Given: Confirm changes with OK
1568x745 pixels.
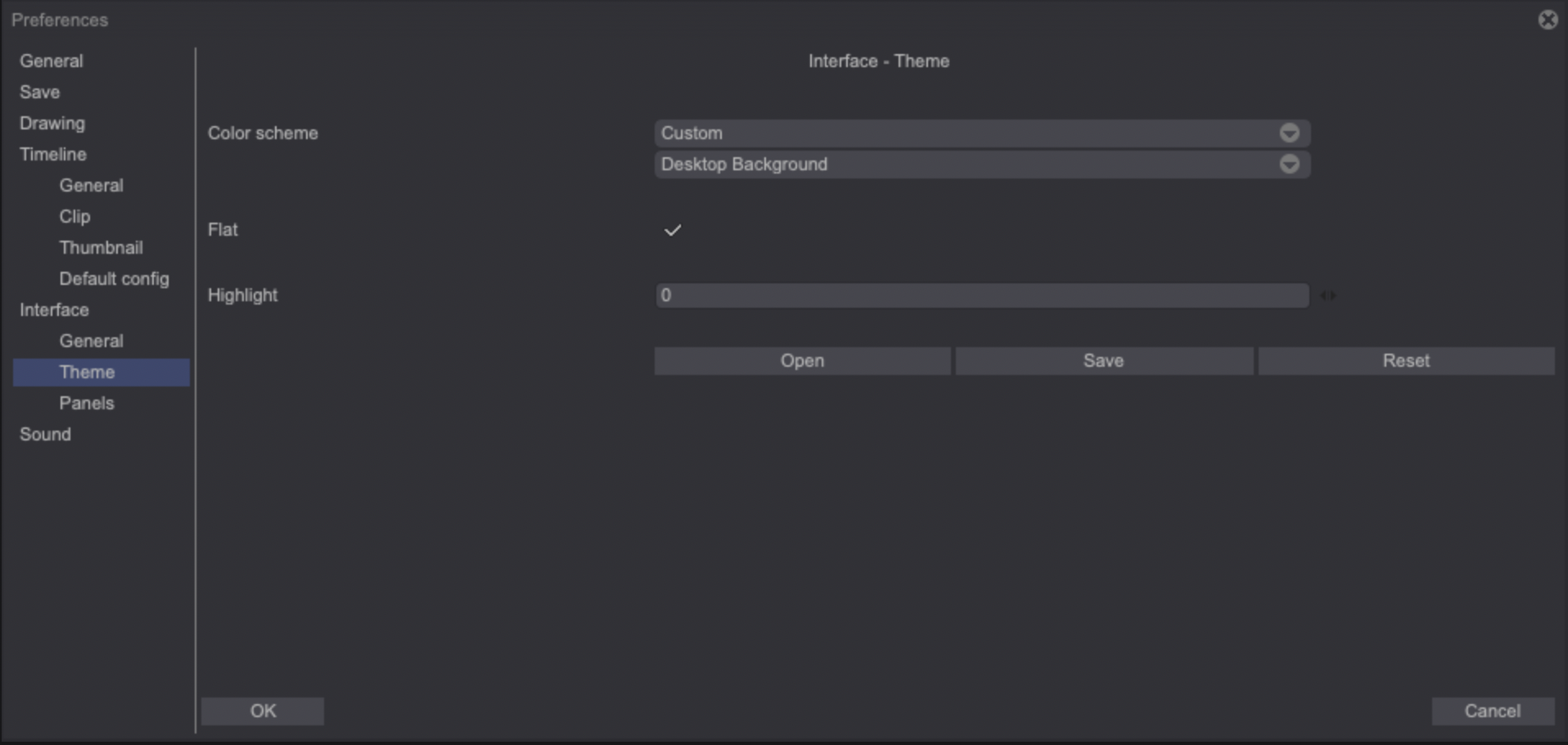Looking at the screenshot, I should coord(263,711).
